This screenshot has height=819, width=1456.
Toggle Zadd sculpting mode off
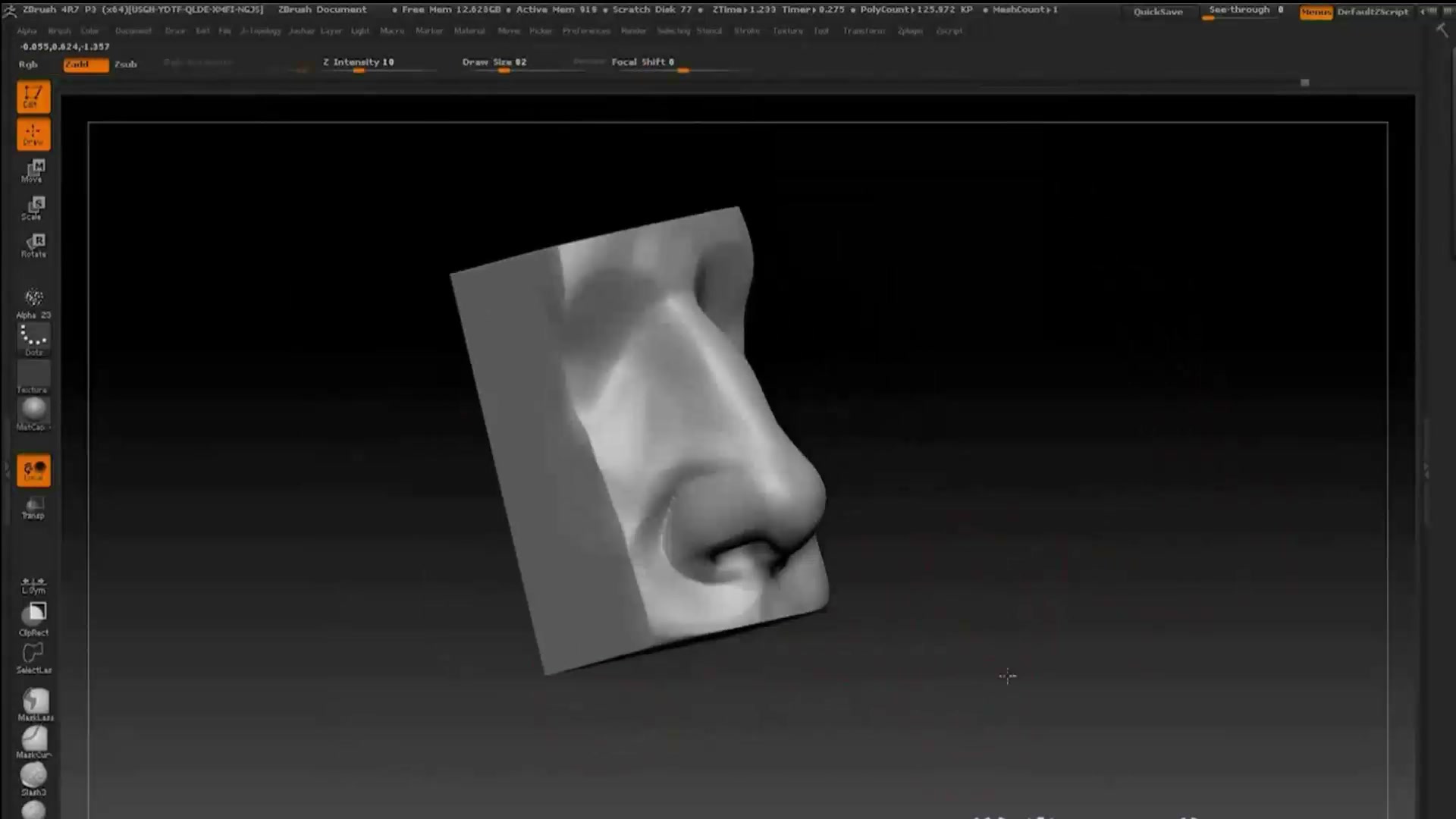pyautogui.click(x=85, y=64)
